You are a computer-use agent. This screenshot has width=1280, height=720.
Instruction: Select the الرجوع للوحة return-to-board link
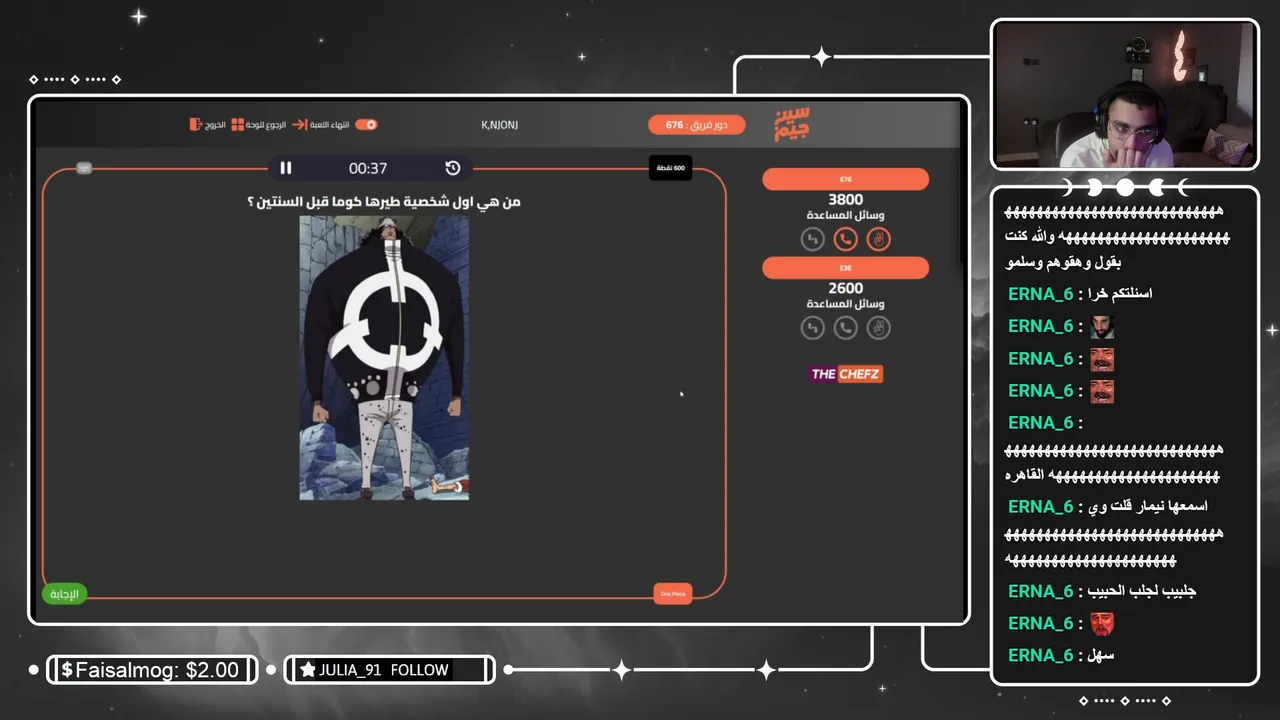click(266, 125)
